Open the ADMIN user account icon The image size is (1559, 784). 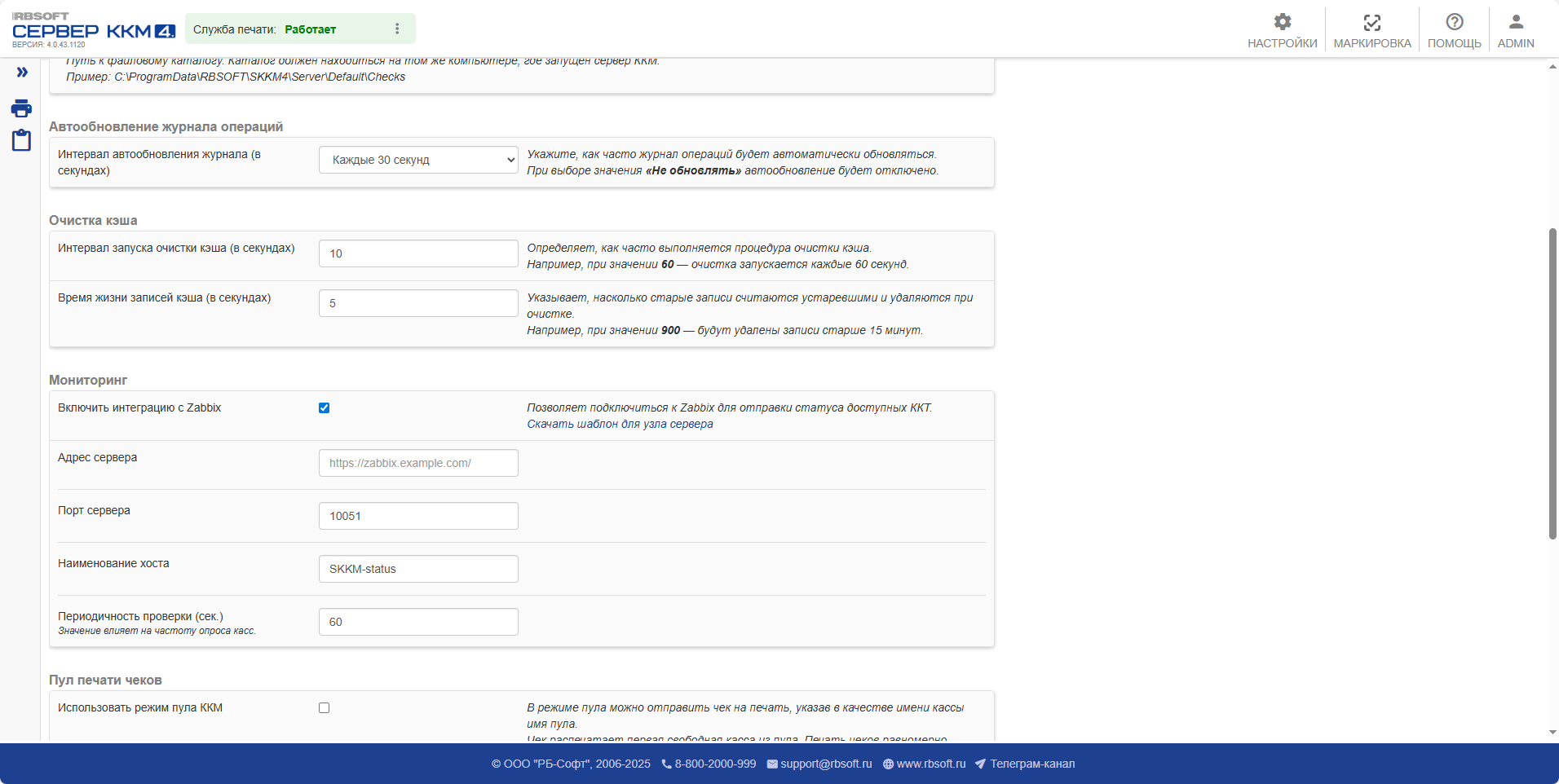tap(1515, 22)
